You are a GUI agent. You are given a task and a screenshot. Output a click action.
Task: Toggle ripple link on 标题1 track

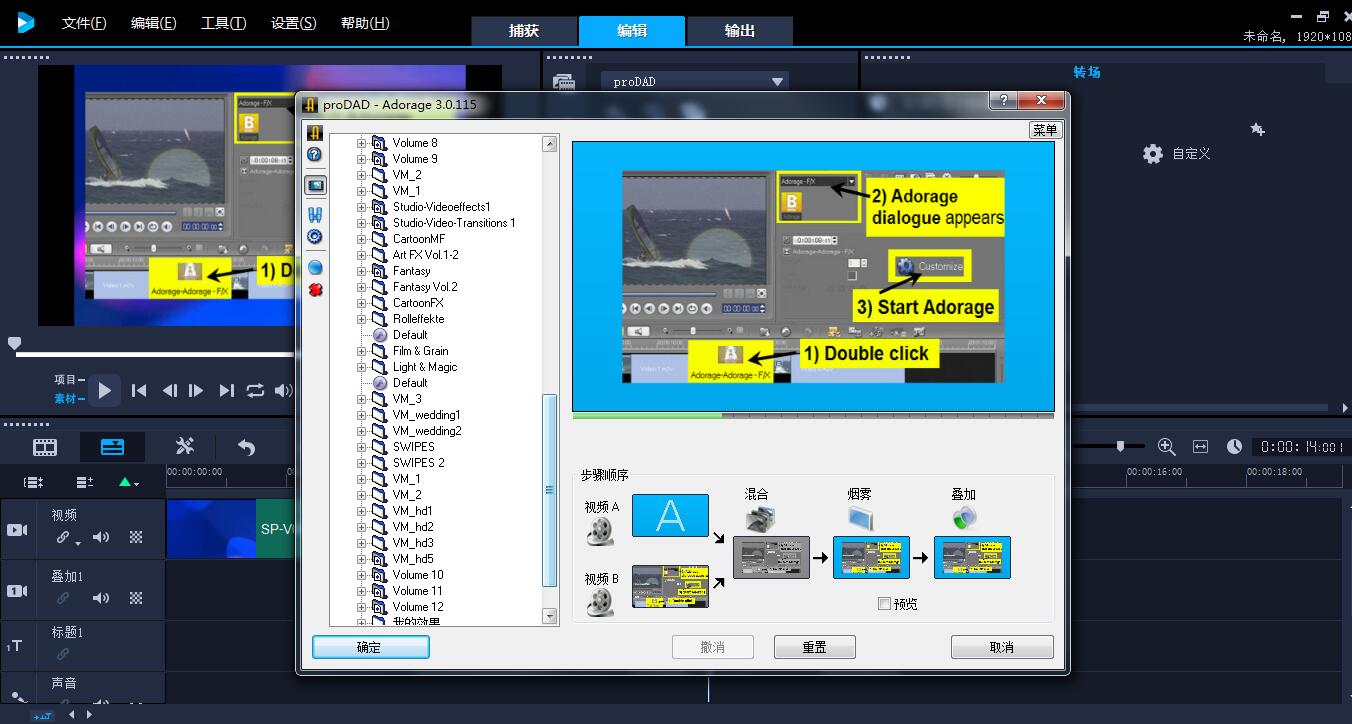pos(63,654)
